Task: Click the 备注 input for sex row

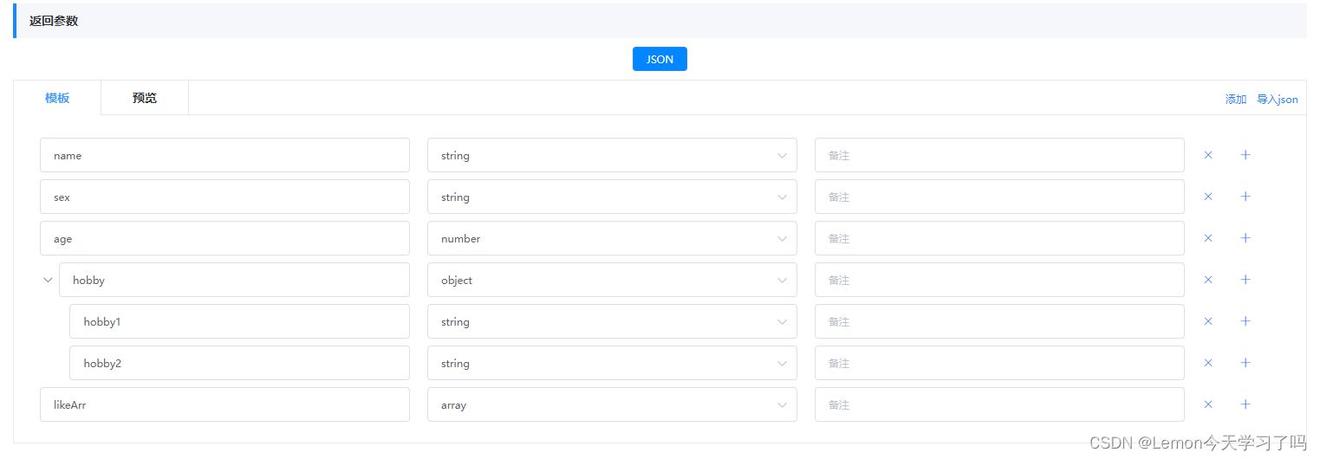Action: 998,197
